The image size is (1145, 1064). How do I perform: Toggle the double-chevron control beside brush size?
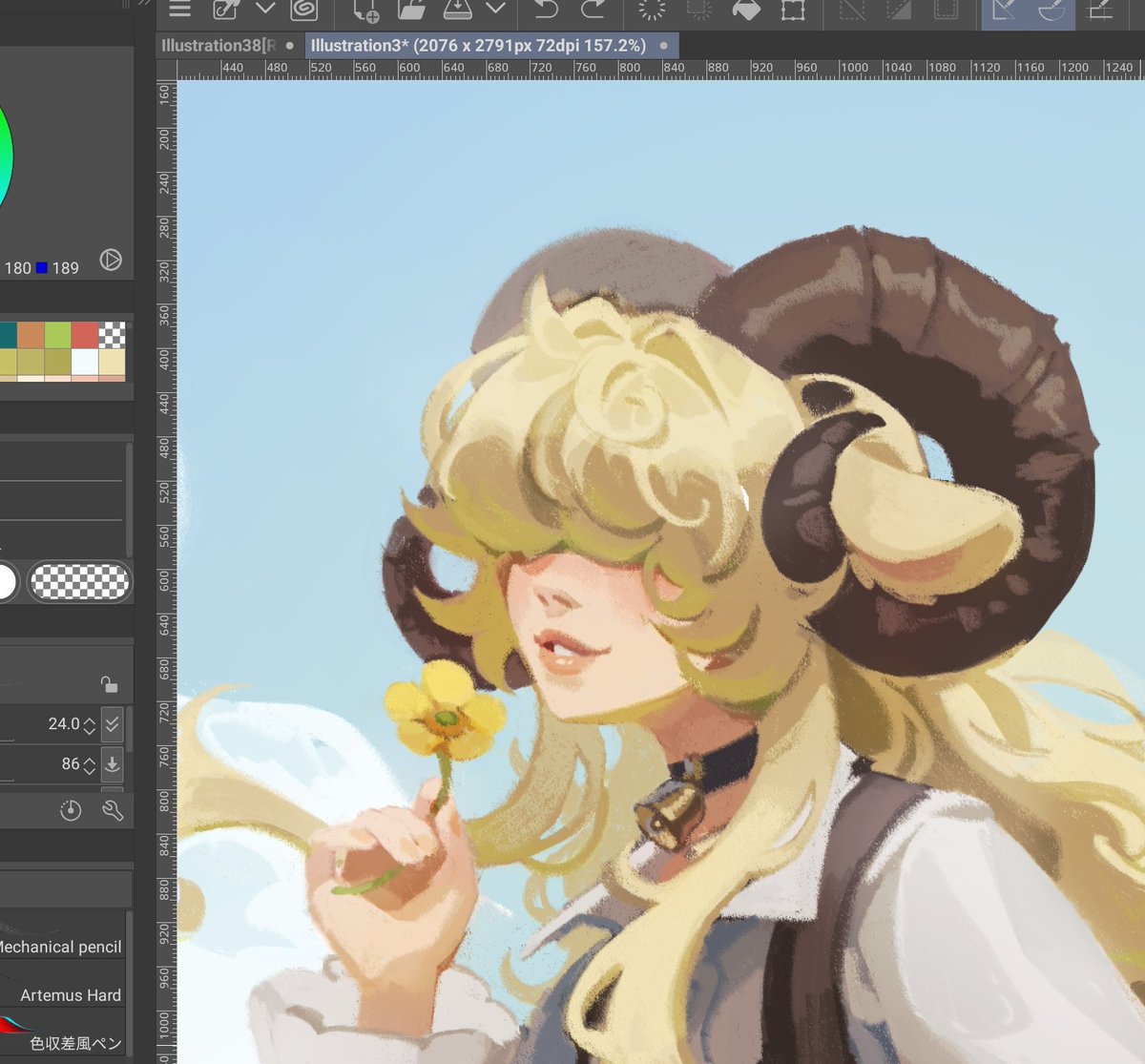point(112,723)
